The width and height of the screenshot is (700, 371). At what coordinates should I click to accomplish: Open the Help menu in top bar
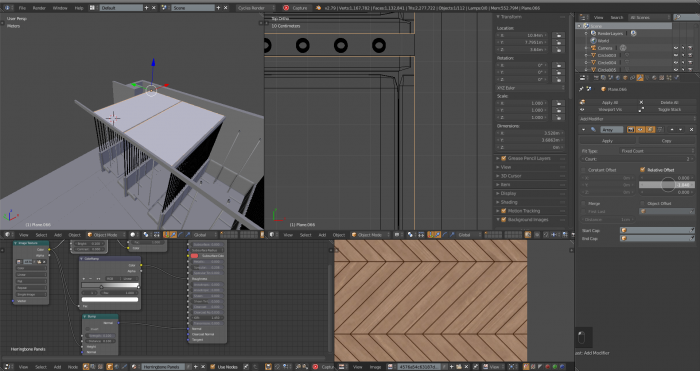click(x=79, y=8)
